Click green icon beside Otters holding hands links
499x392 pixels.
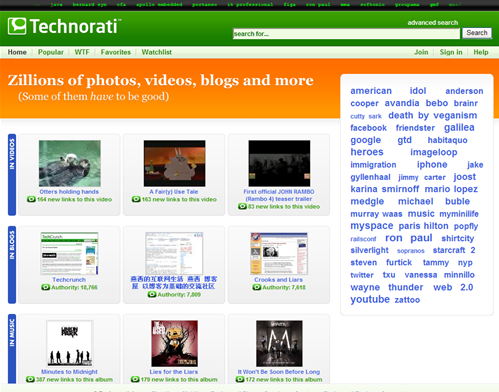(31, 199)
